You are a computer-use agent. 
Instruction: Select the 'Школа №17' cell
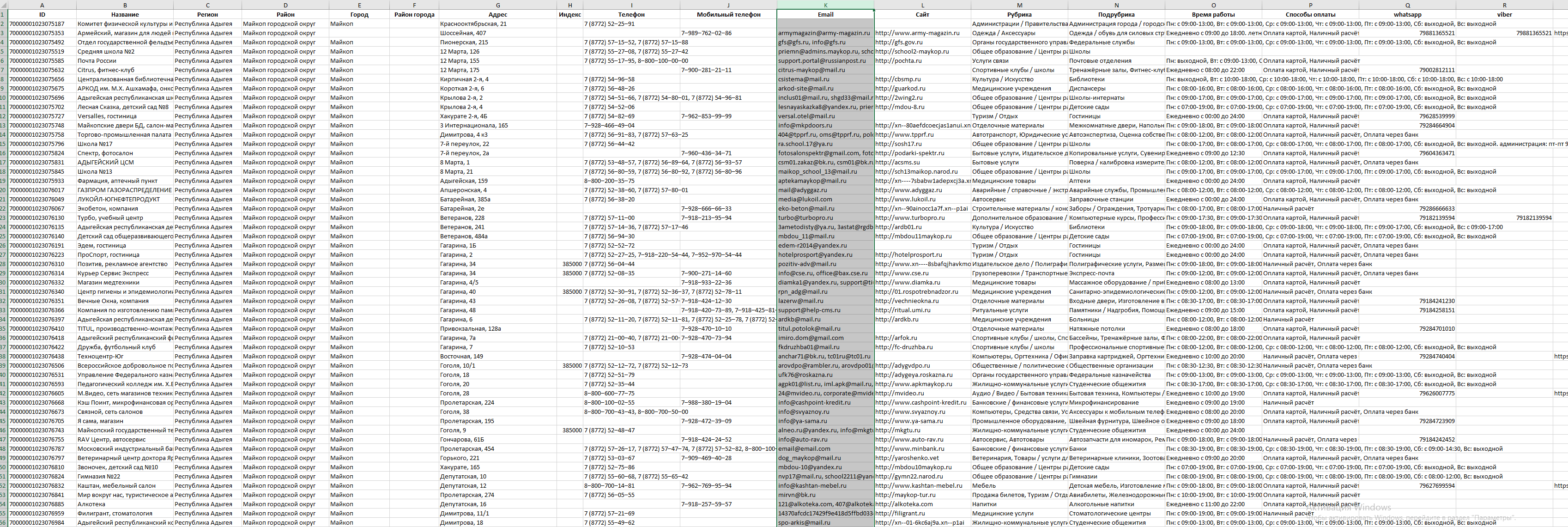point(125,144)
